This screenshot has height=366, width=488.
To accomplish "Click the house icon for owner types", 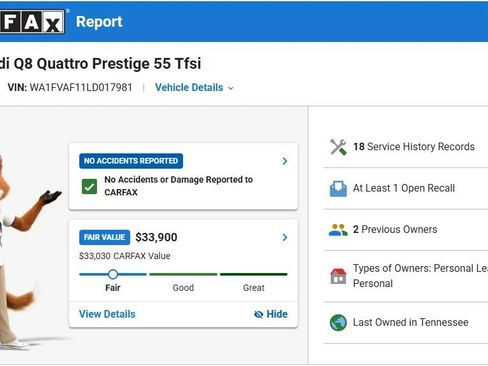I will click(x=338, y=276).
